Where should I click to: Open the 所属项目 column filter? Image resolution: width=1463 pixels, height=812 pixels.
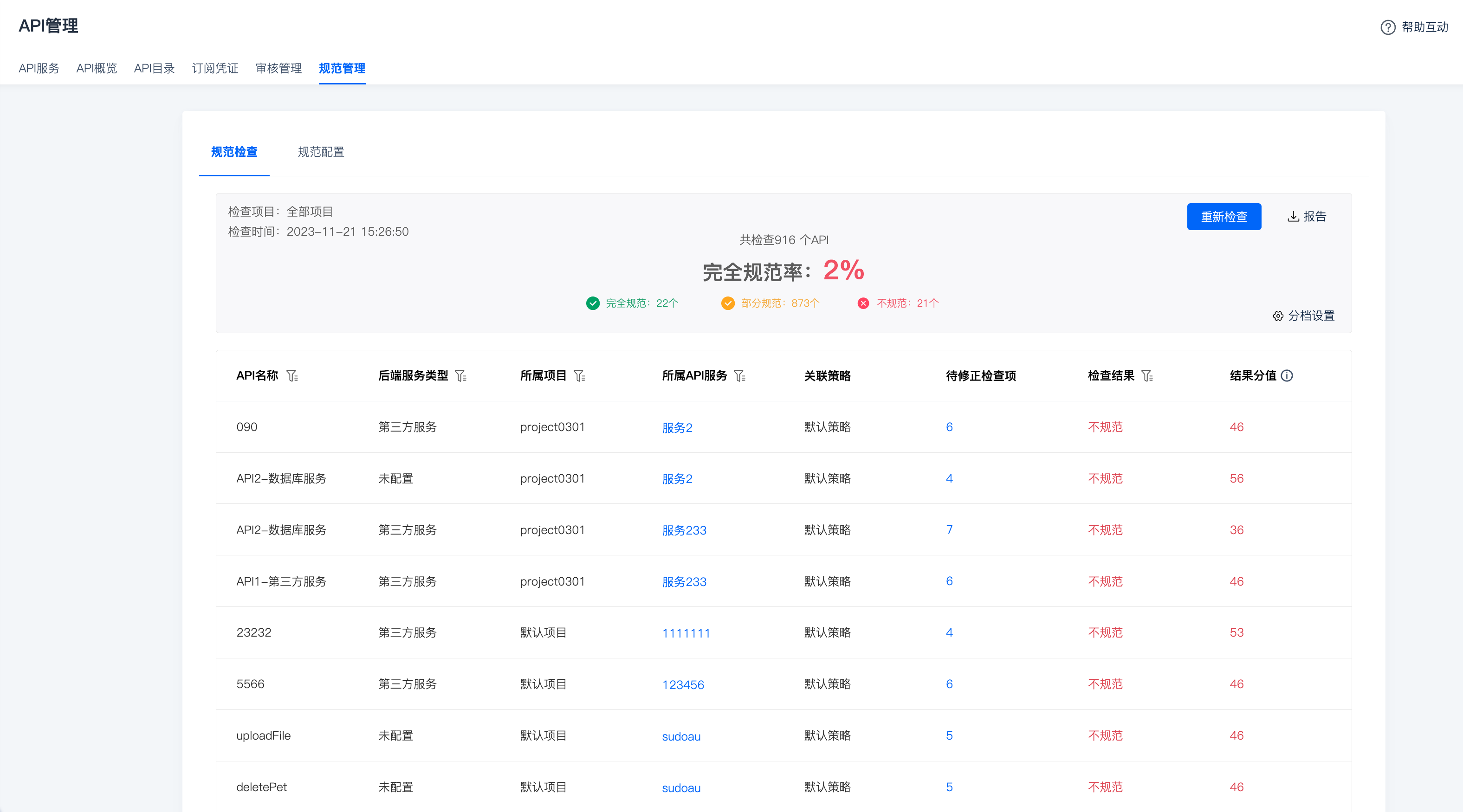tap(580, 376)
